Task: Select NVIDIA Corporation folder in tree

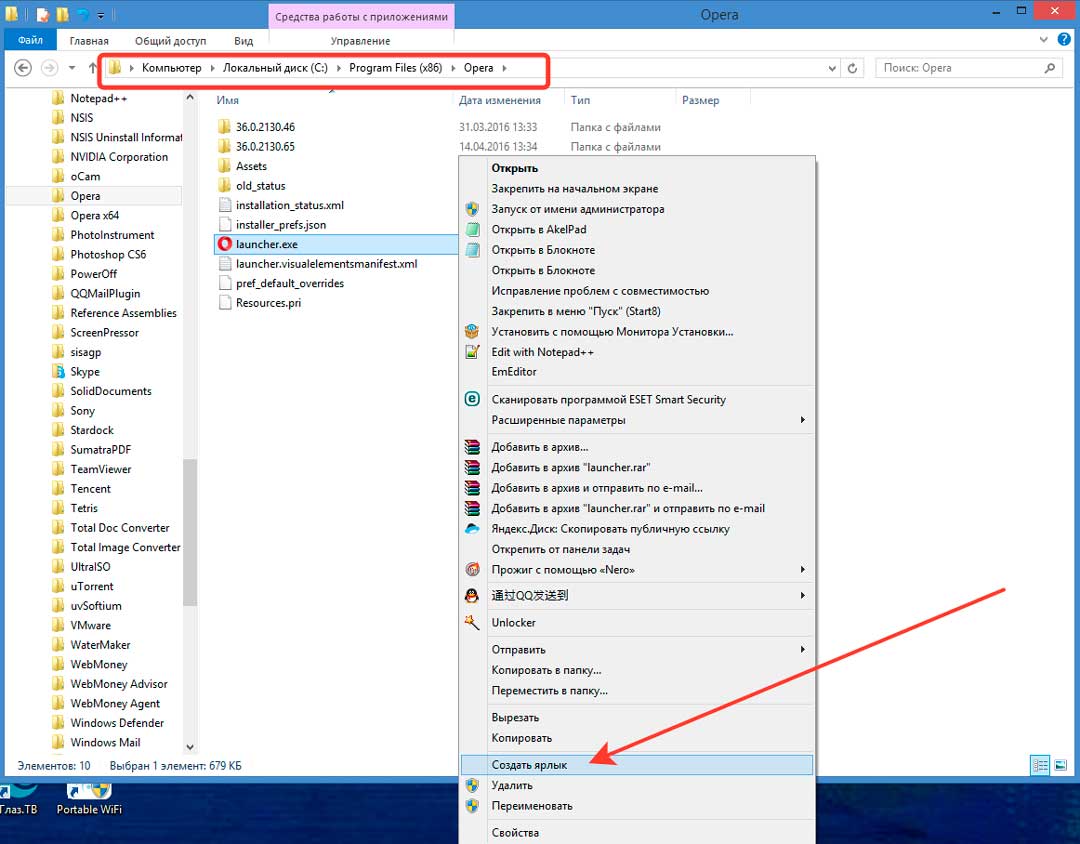Action: tap(119, 156)
